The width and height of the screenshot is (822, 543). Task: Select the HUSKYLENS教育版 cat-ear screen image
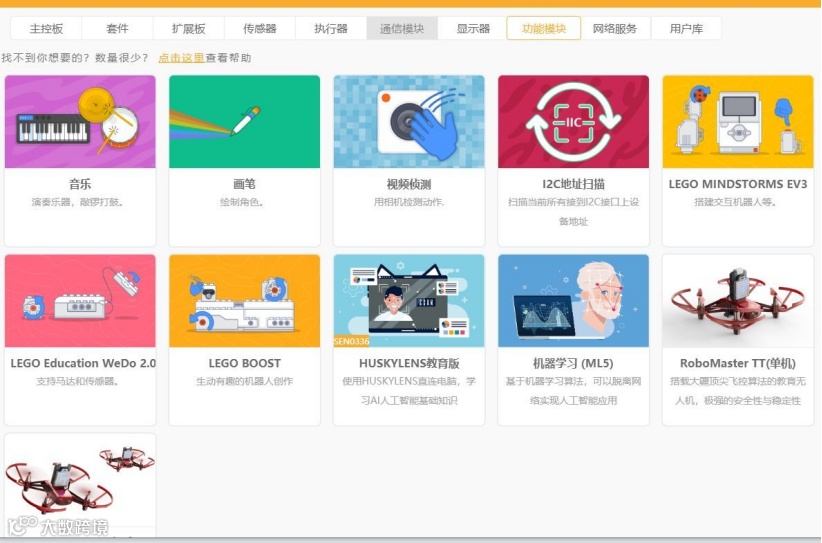click(409, 301)
